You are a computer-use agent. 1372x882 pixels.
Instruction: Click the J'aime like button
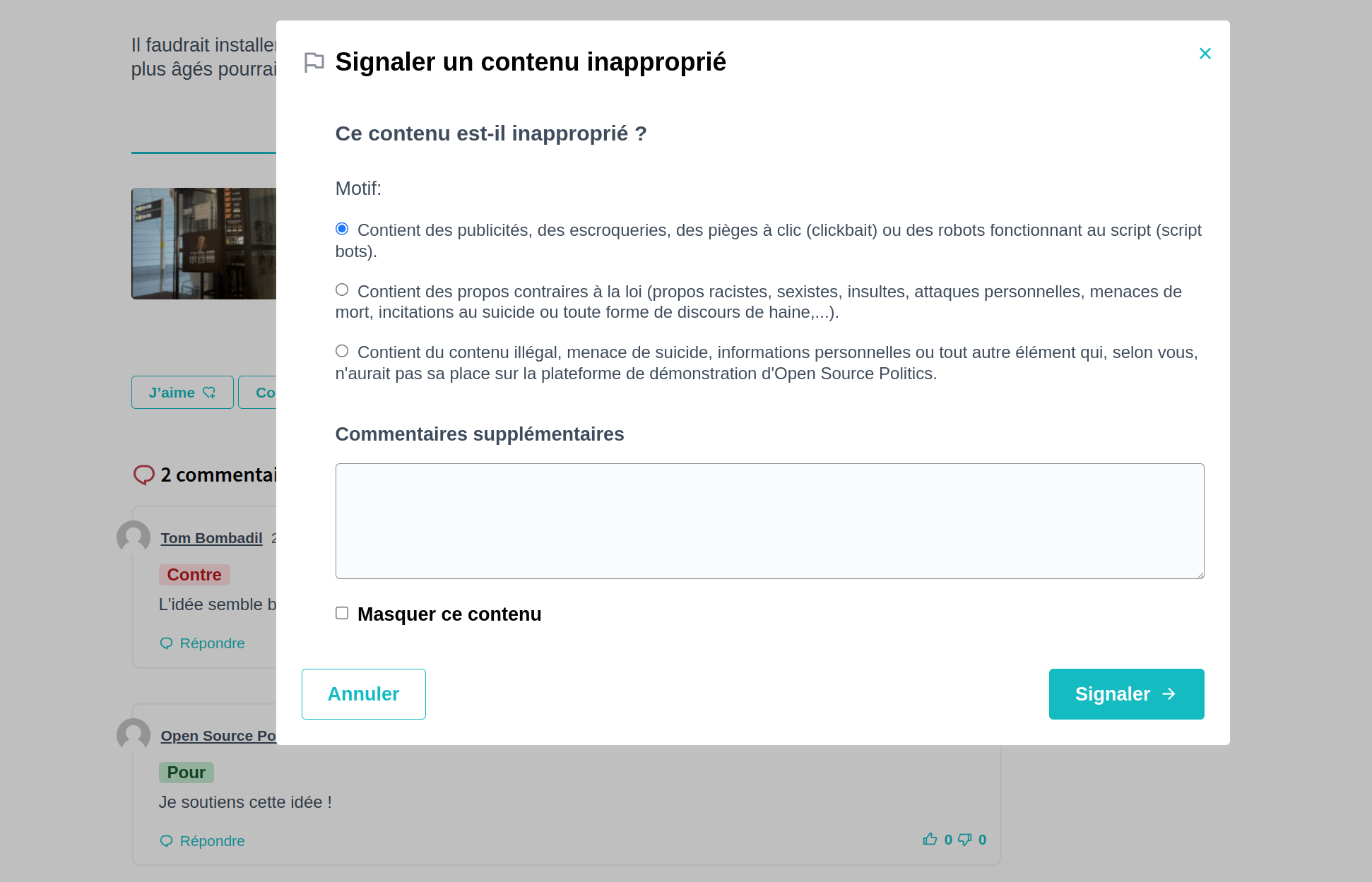point(182,393)
